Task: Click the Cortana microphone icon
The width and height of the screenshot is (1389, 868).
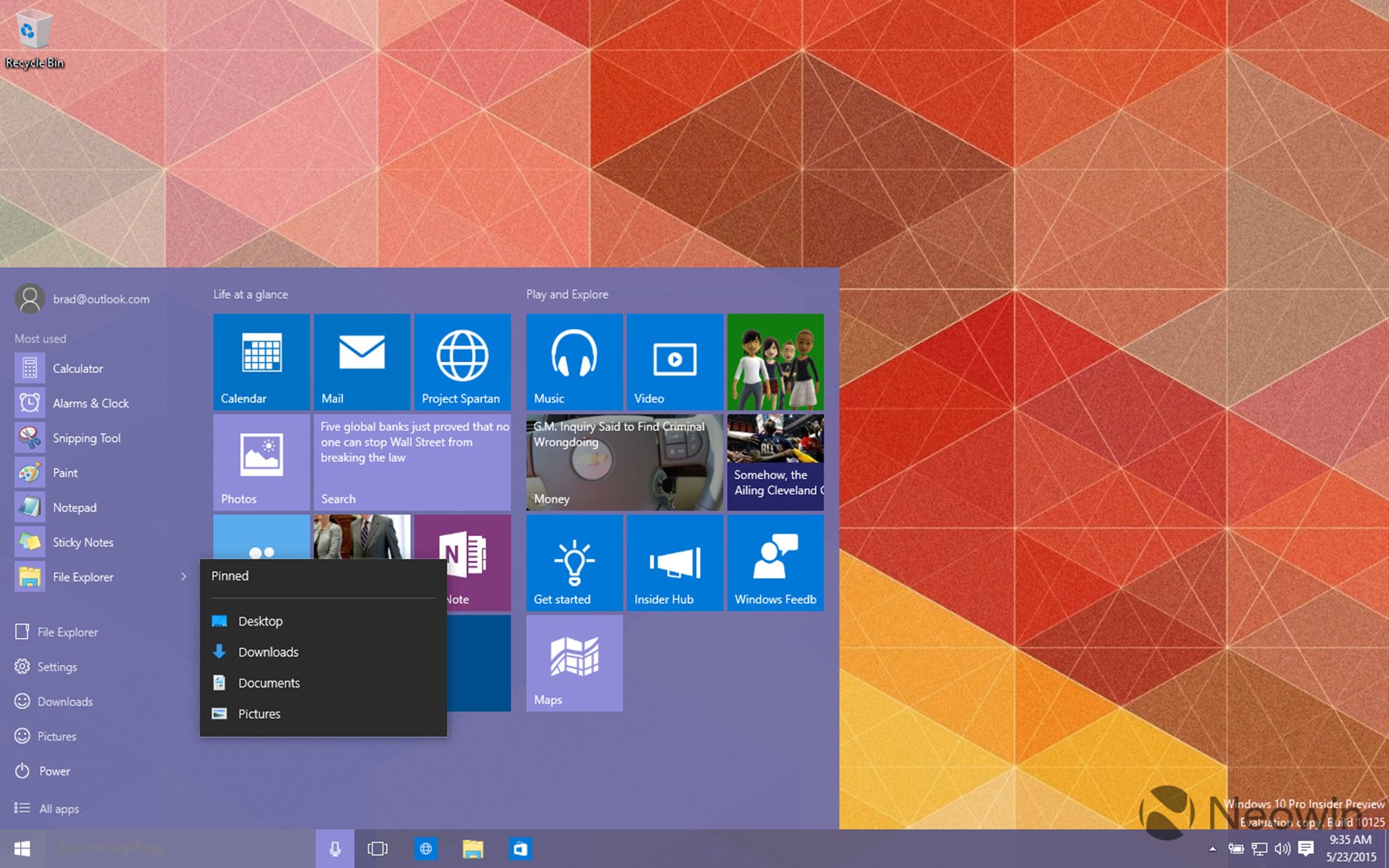Action: click(335, 849)
